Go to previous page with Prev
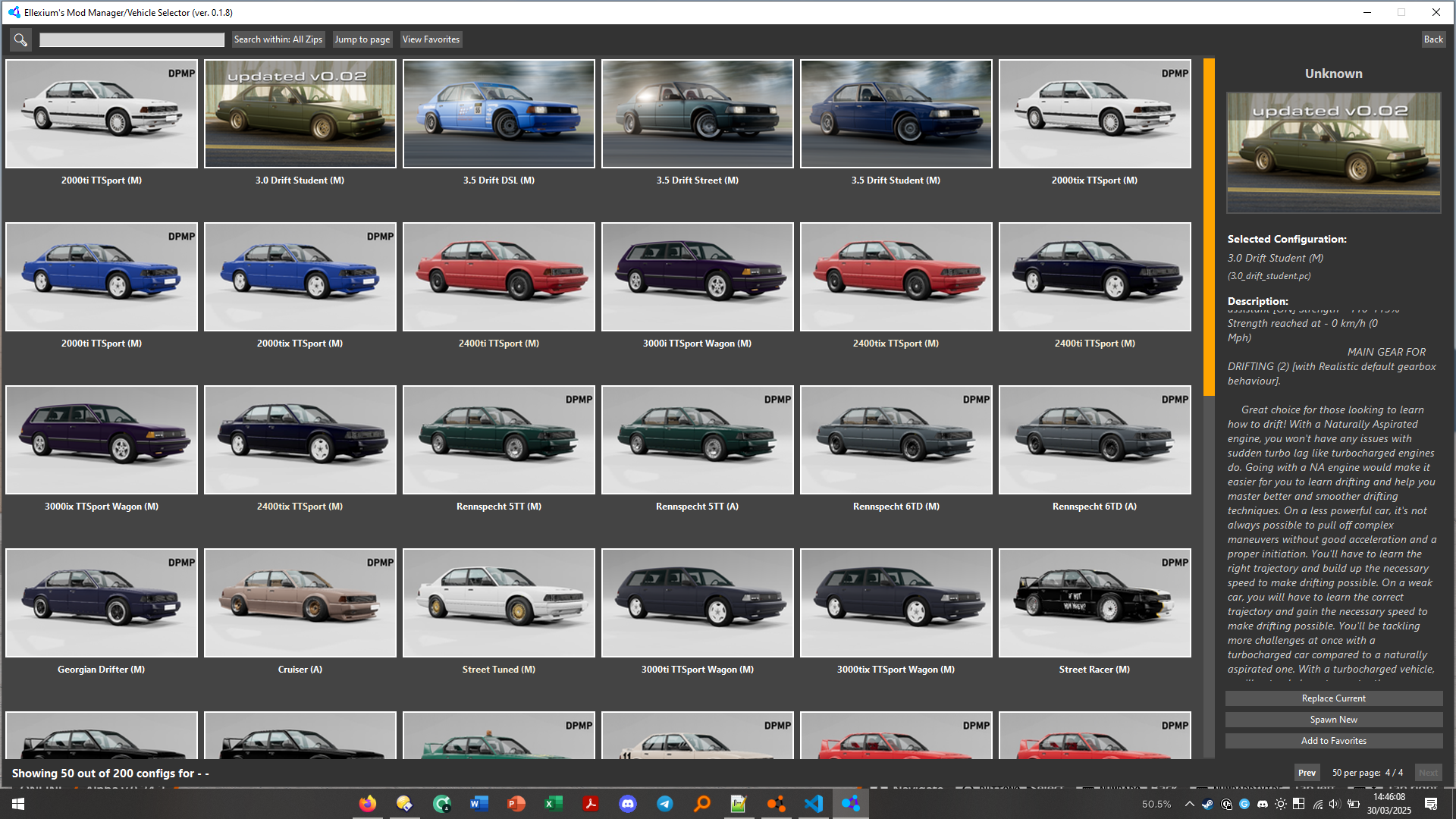The width and height of the screenshot is (1456, 819). coord(1307,773)
